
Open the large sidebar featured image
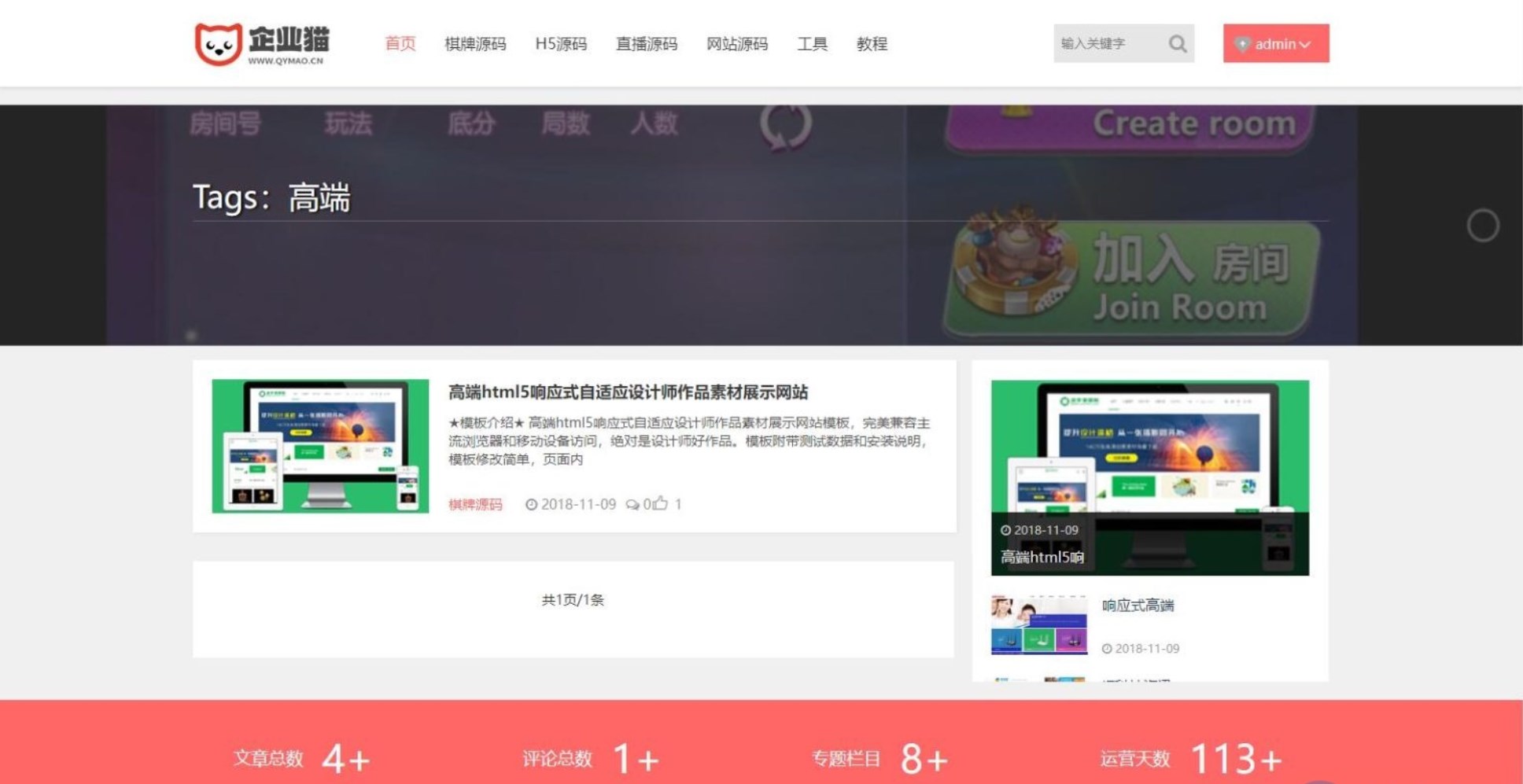pyautogui.click(x=1149, y=477)
